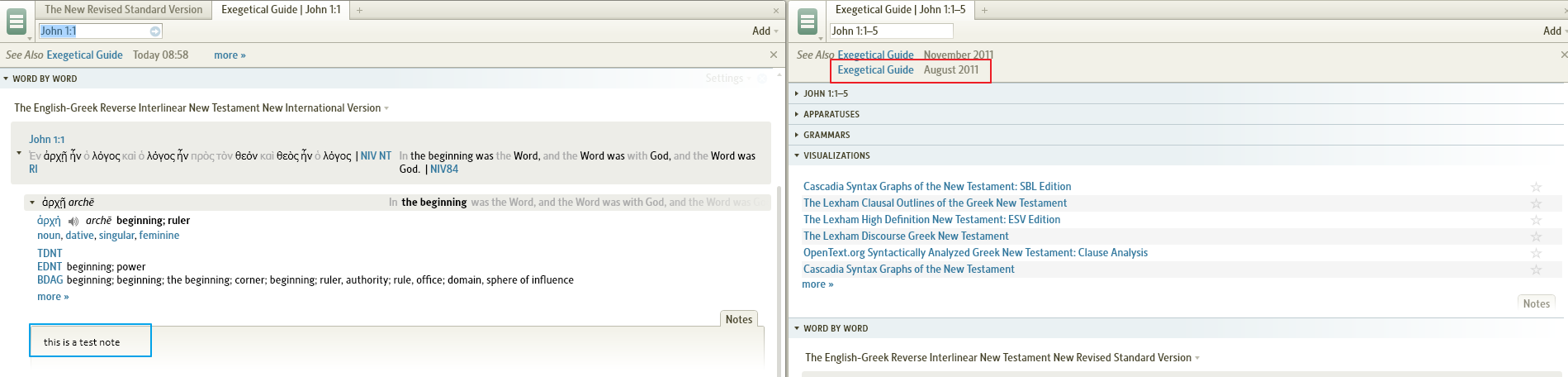Switch to The New Revised Standard Version tab

click(123, 10)
